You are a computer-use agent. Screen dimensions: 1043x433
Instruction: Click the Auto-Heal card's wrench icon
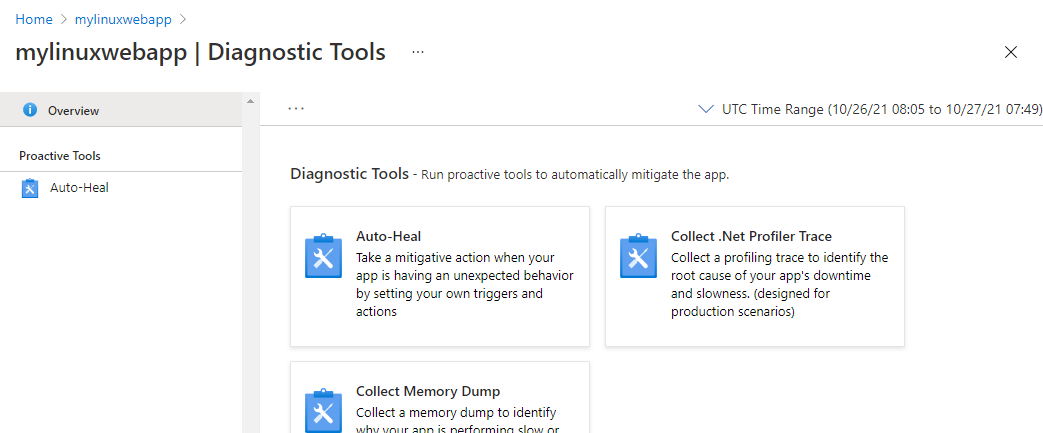click(x=323, y=255)
